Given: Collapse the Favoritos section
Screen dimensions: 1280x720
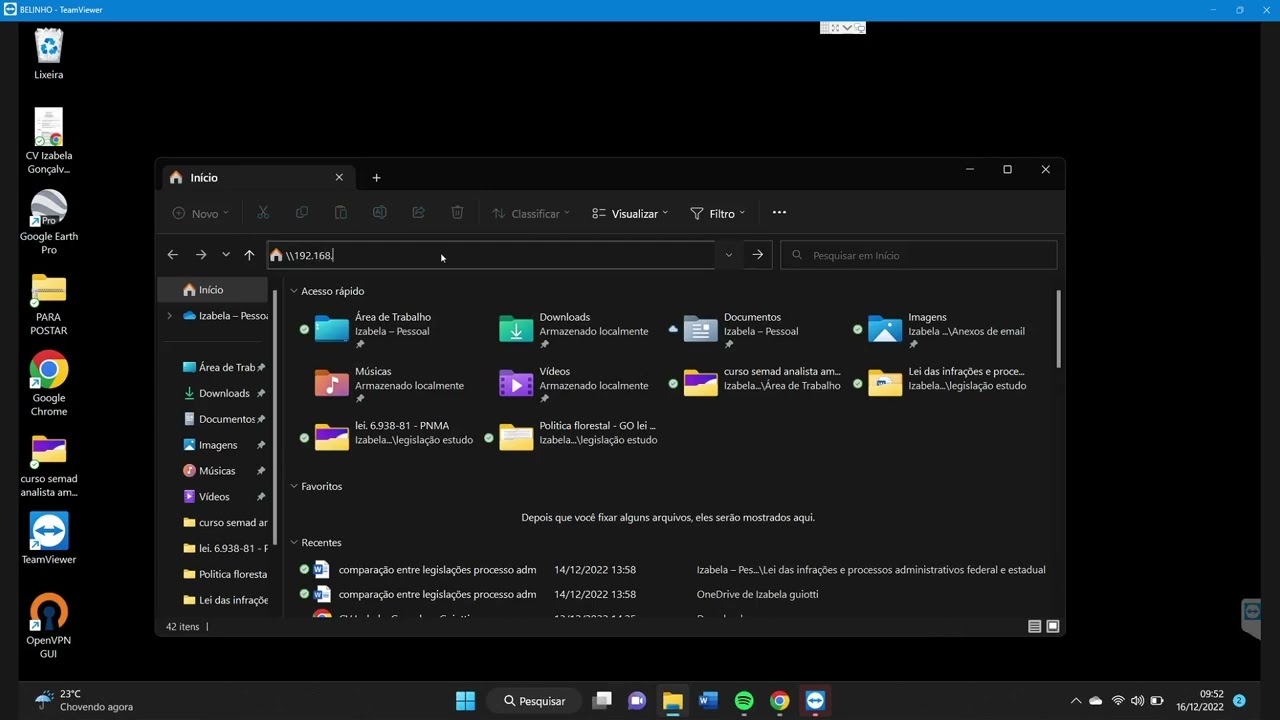Looking at the screenshot, I should pyautogui.click(x=294, y=486).
